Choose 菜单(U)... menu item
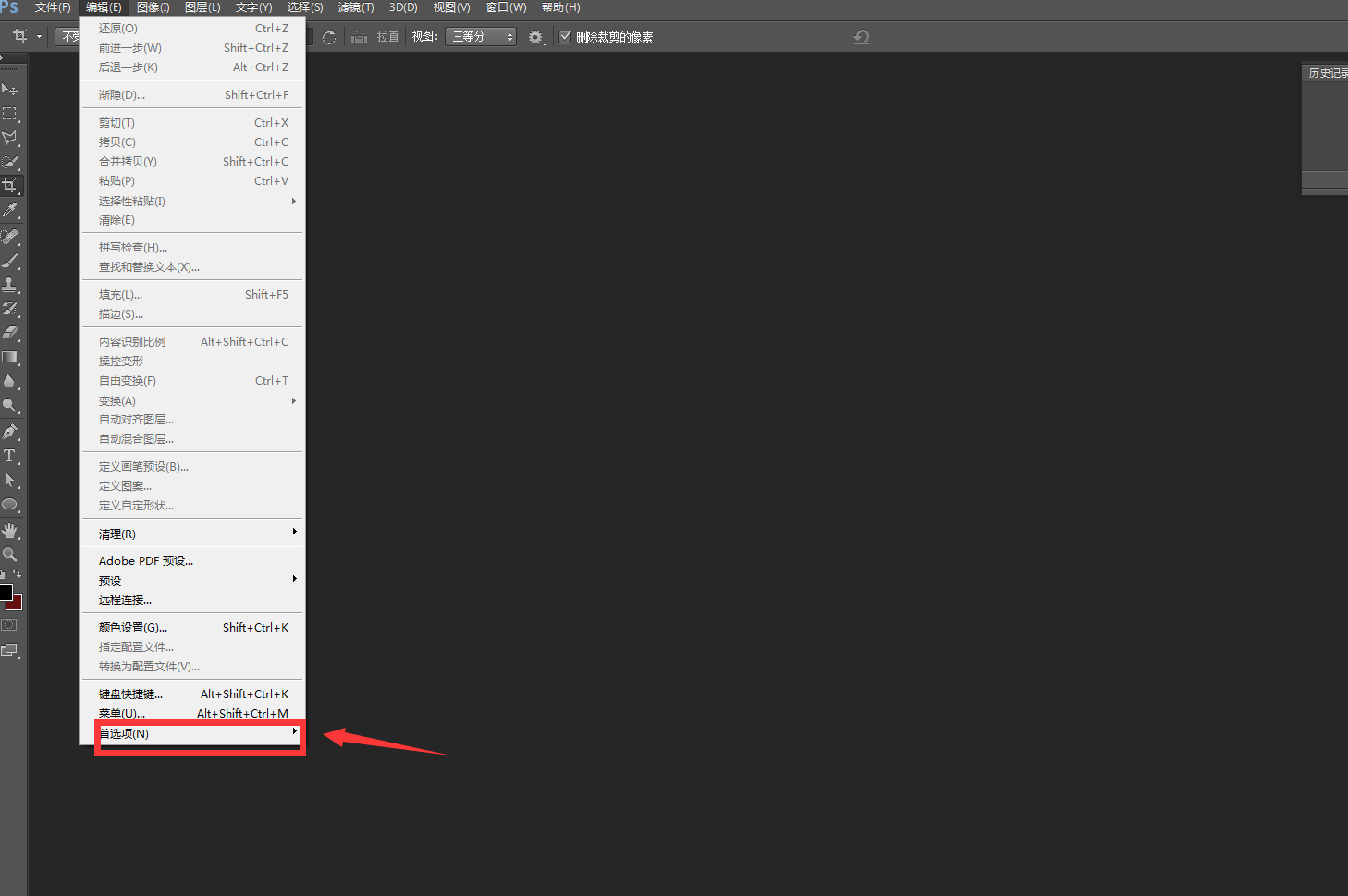Screen dimensions: 1348x896 click(x=193, y=713)
